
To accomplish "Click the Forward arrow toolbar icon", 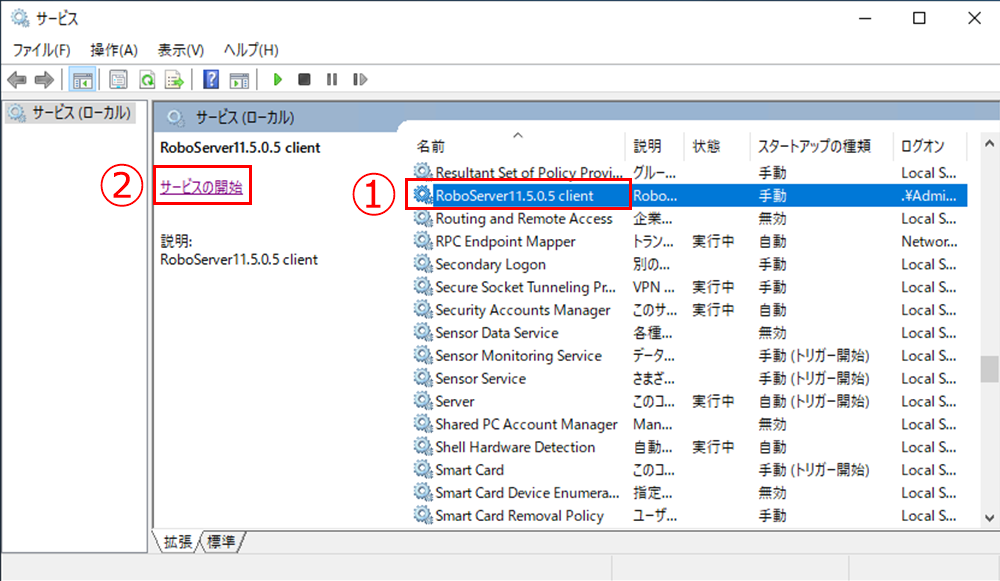I will pos(44,80).
